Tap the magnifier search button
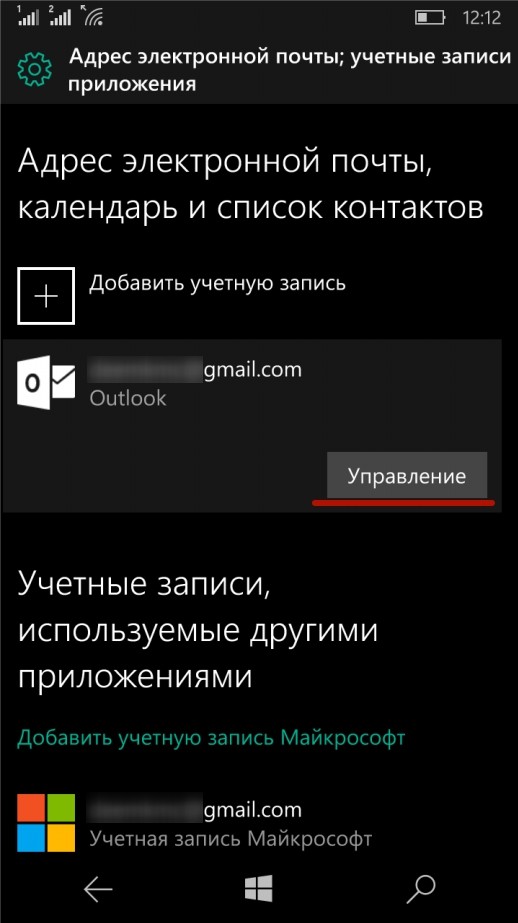 click(x=420, y=888)
